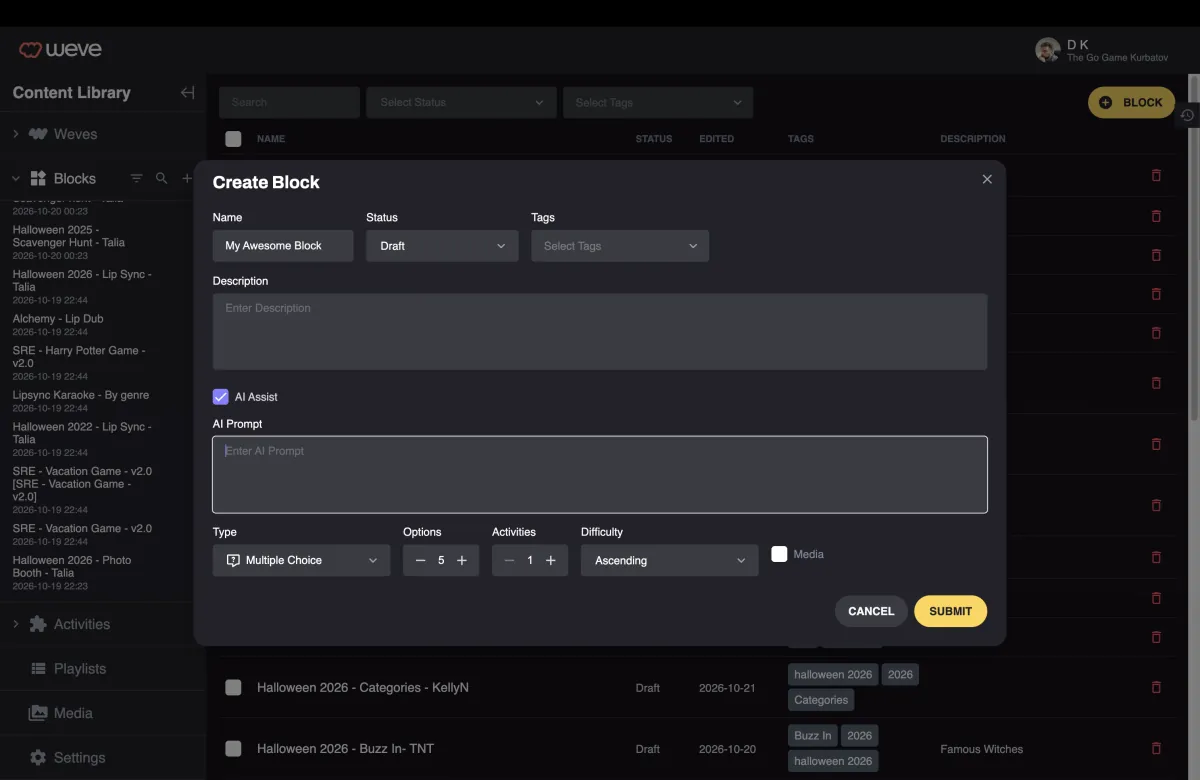Select the Halloween 2026 - Categories - KellyN checkbox
The height and width of the screenshot is (780, 1200).
[233, 687]
